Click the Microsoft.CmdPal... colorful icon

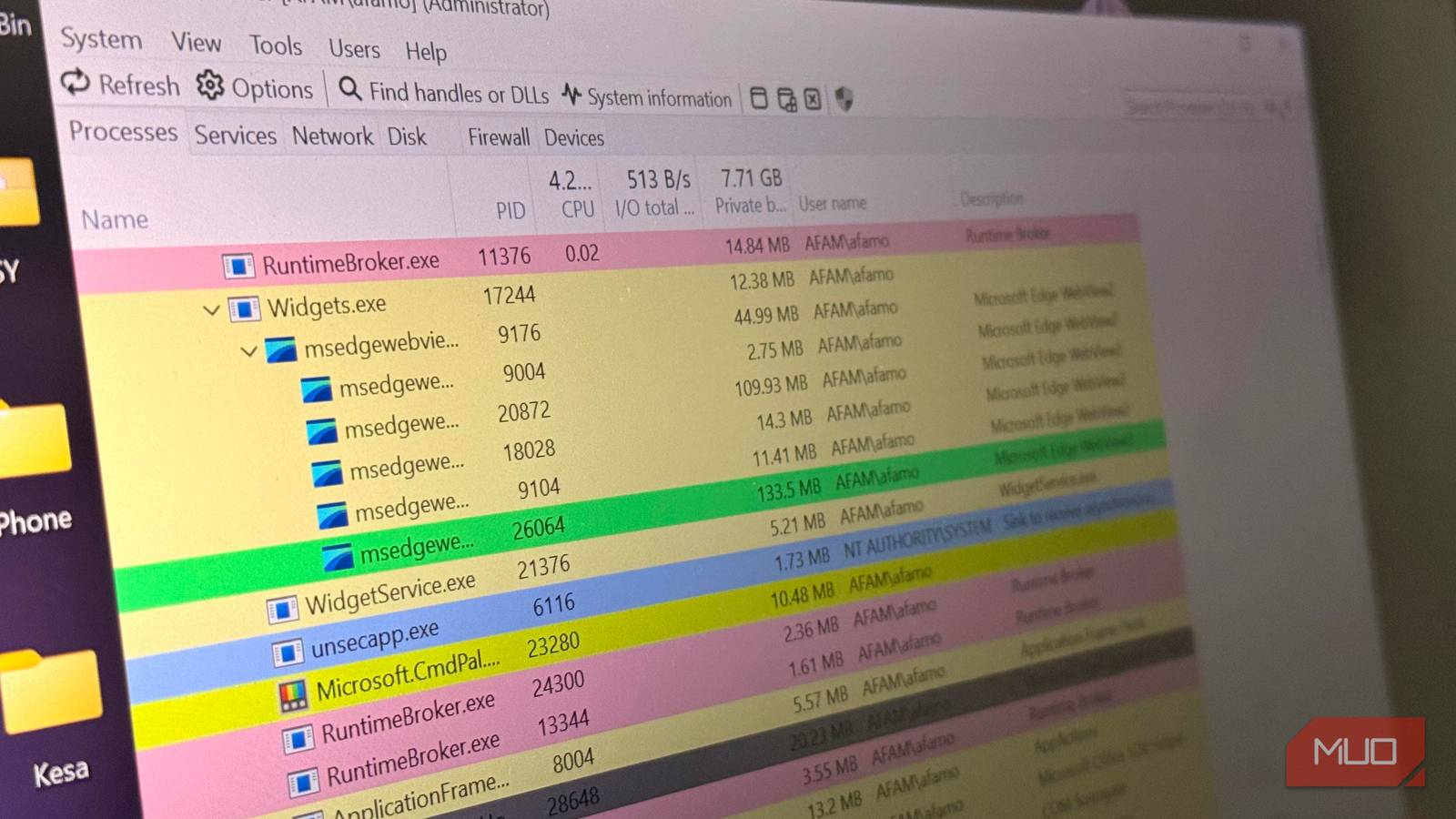[x=293, y=695]
